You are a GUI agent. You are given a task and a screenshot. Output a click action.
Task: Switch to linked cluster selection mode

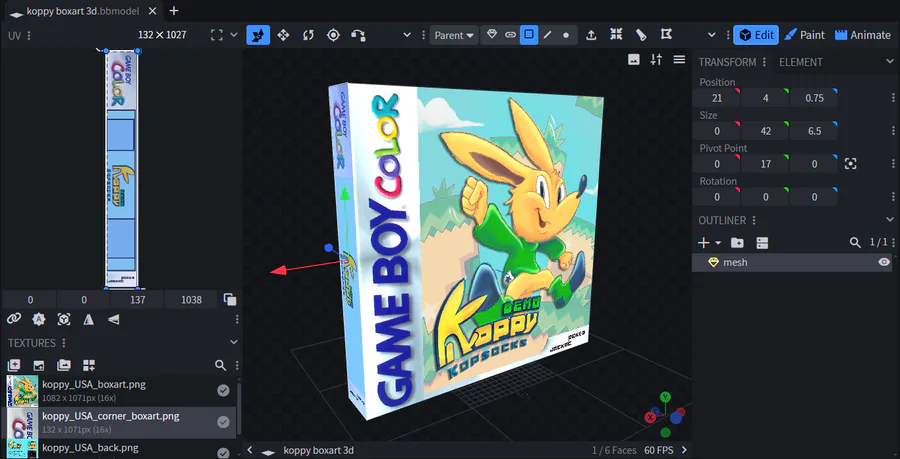point(510,34)
